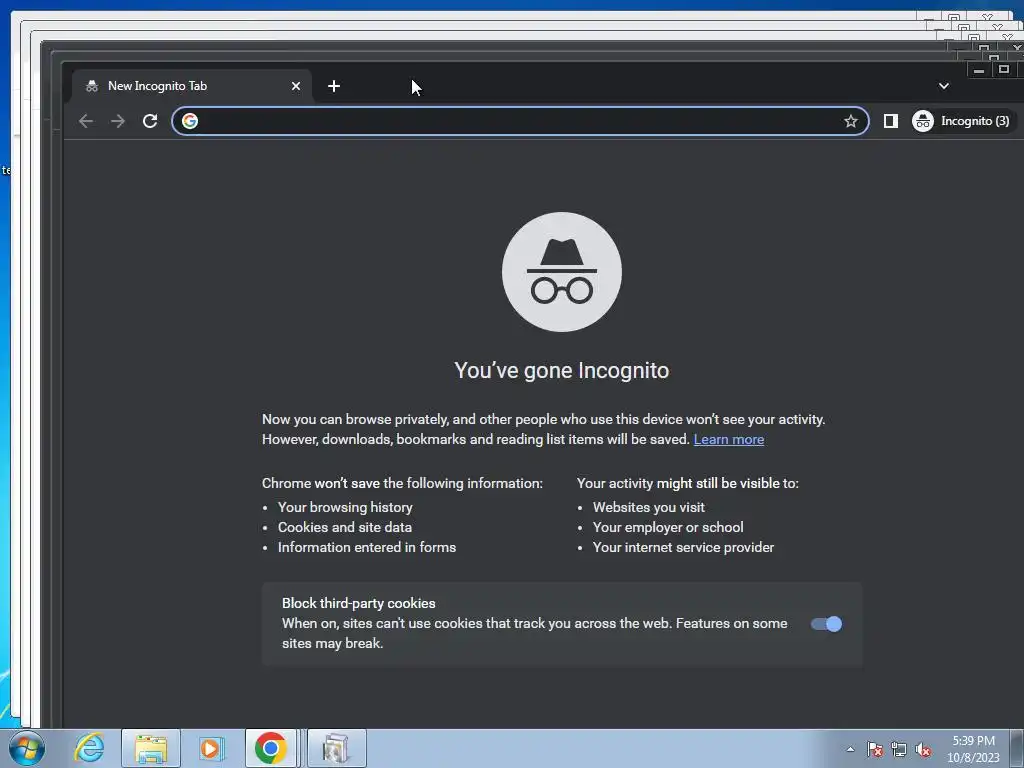Open the last pinned taskbar application
This screenshot has width=1024, height=768.
[x=337, y=748]
